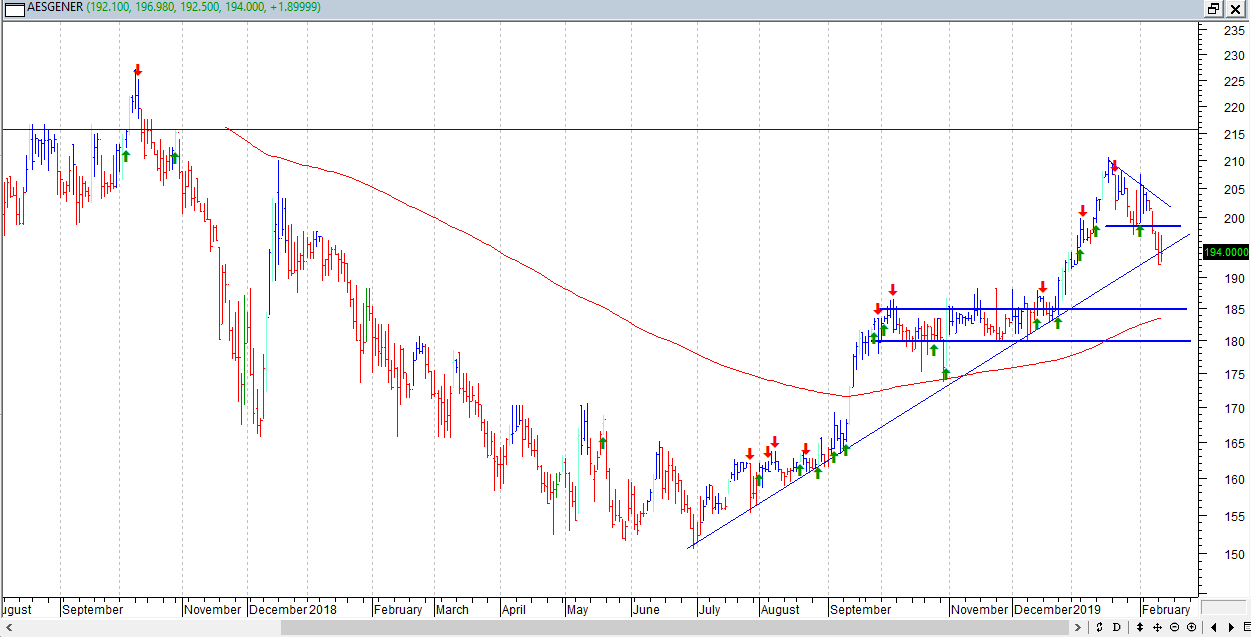Close the AESGENER chart window
This screenshot has height=637, width=1251.
(1236, 8)
